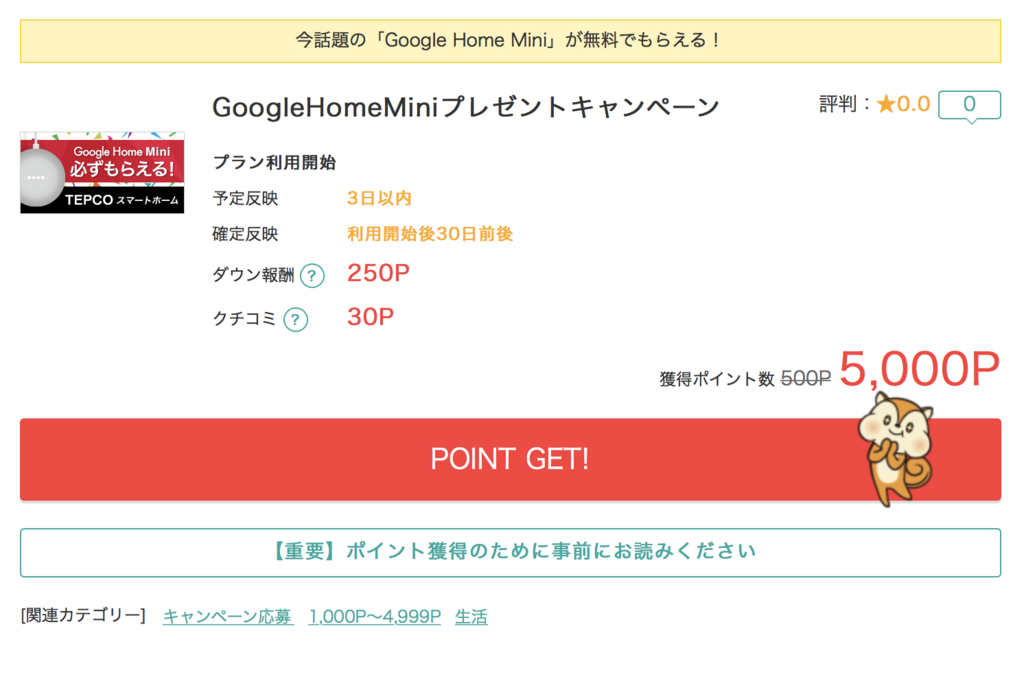Click the orange star rating icon
Image resolution: width=1024 pixels, height=679 pixels.
[886, 104]
